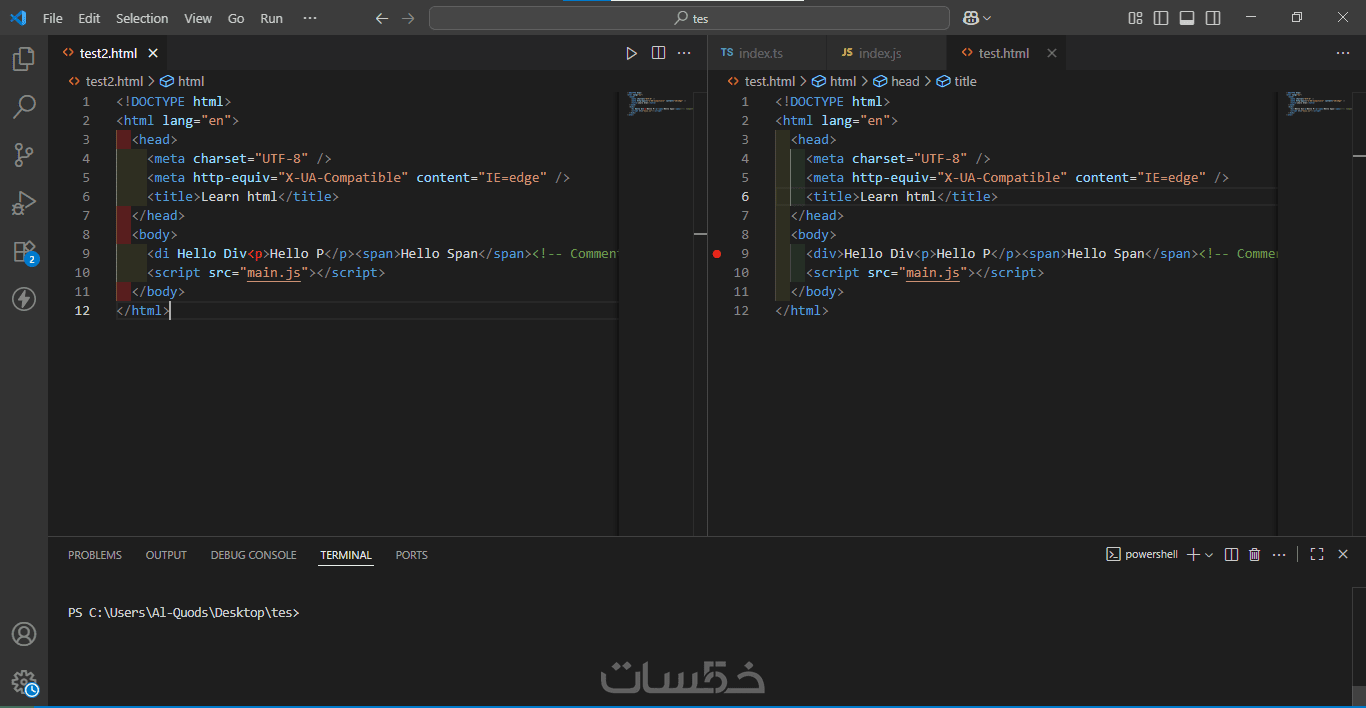
Task: Kill the terminal with the trash icon
Action: [x=1254, y=554]
